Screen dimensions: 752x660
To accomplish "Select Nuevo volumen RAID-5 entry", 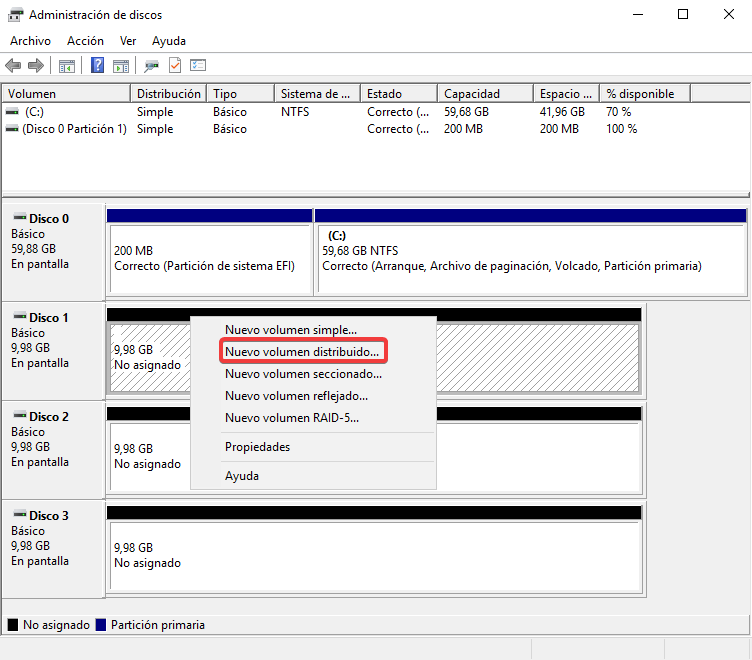I will point(291,418).
